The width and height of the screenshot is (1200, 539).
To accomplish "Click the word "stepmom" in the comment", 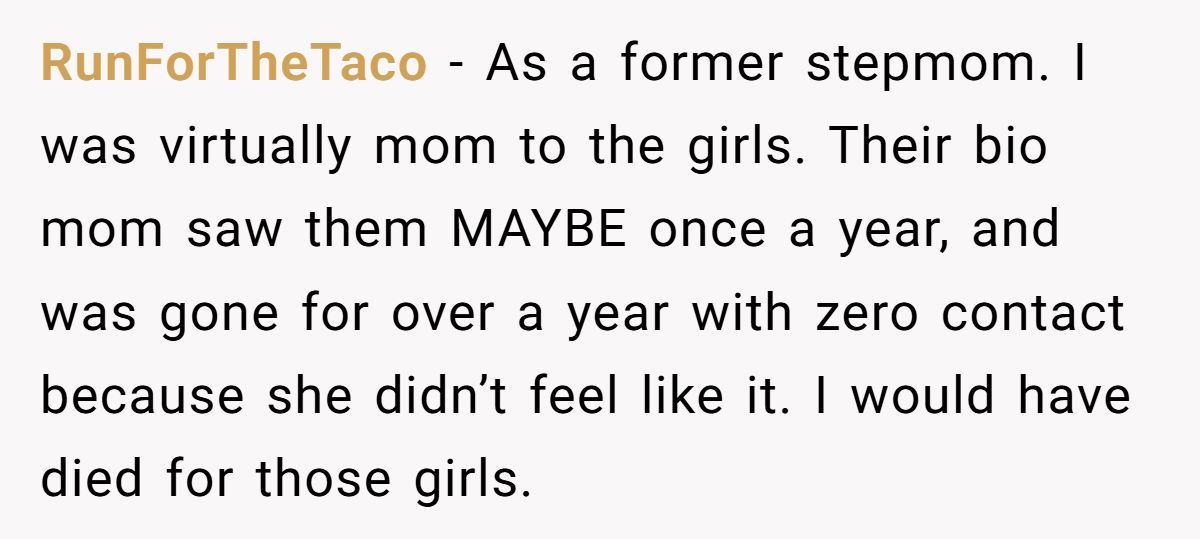I will pyautogui.click(x=932, y=65).
